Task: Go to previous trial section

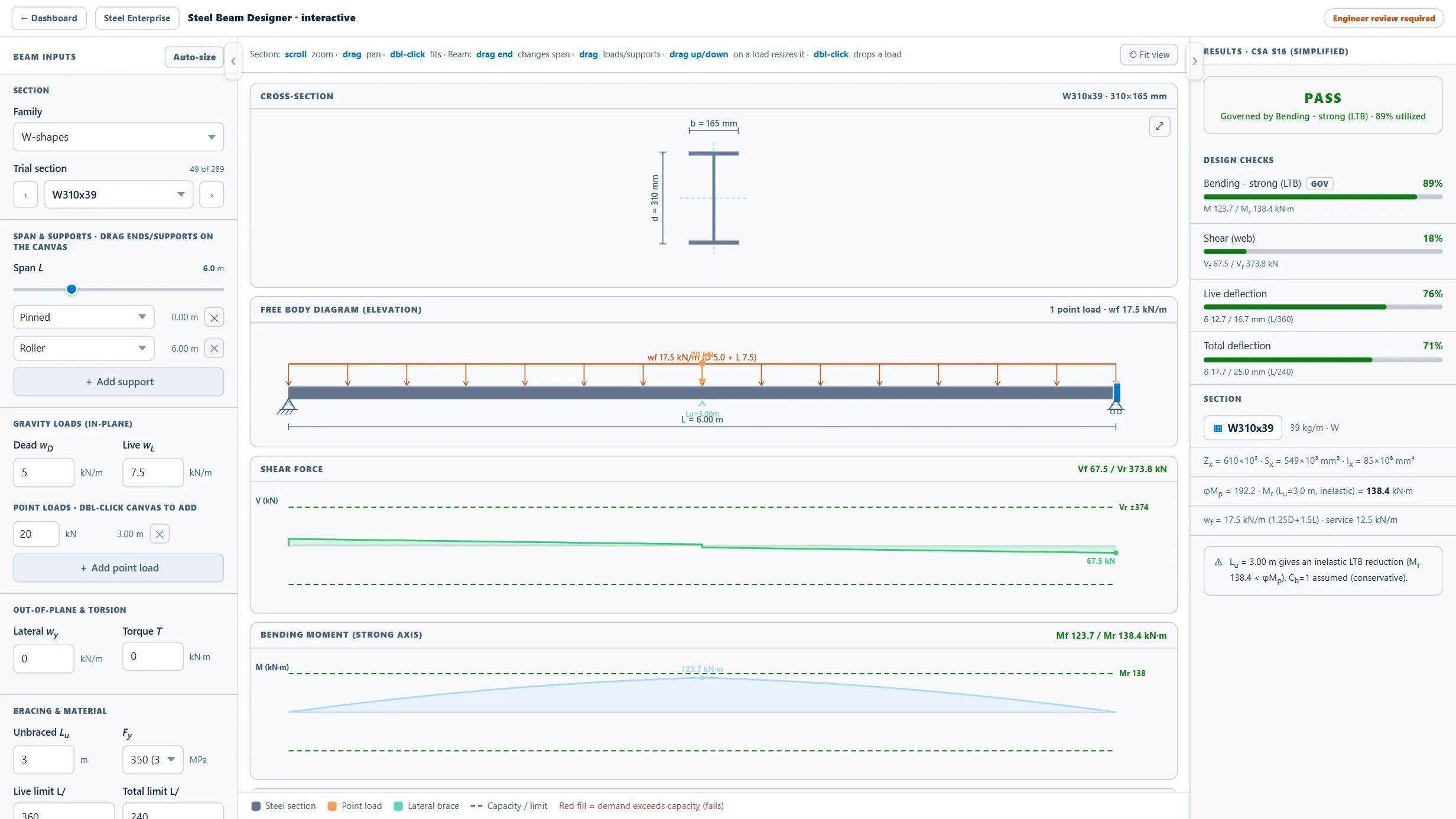Action: (26, 195)
